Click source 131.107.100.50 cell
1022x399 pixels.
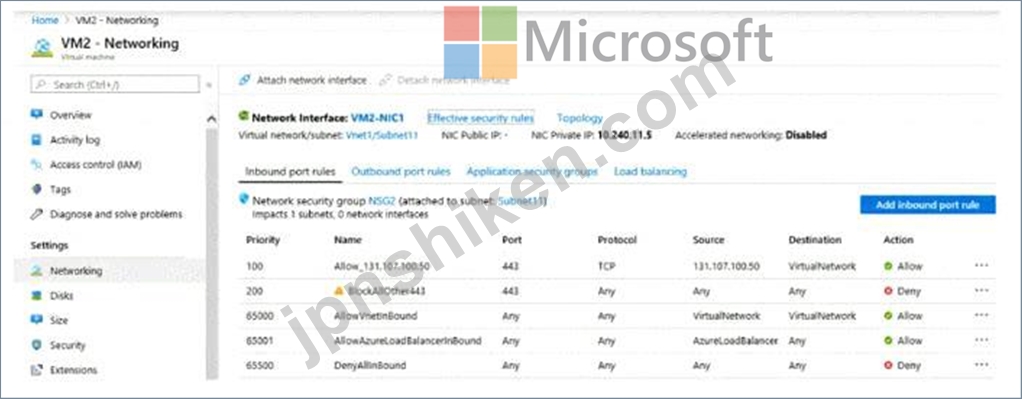tap(725, 267)
